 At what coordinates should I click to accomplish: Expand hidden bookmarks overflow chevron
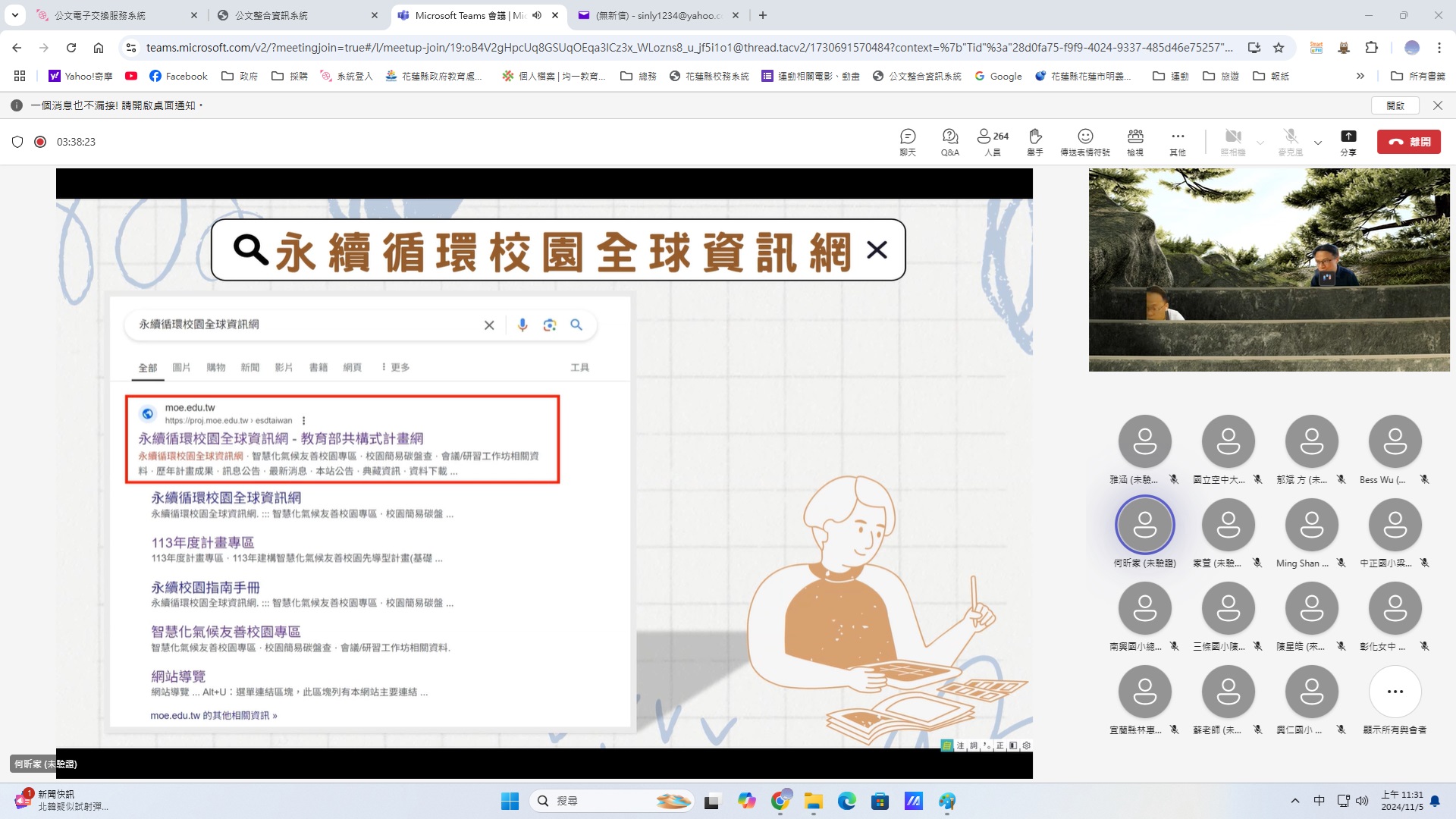(x=1360, y=76)
